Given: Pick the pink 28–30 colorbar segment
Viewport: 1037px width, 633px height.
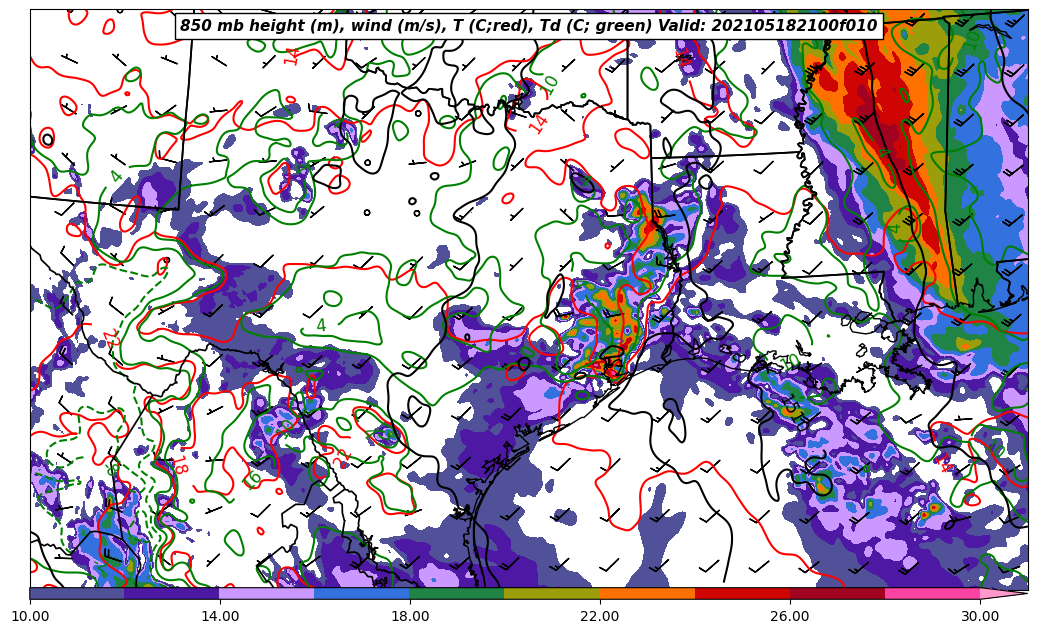Looking at the screenshot, I should 932,593.
